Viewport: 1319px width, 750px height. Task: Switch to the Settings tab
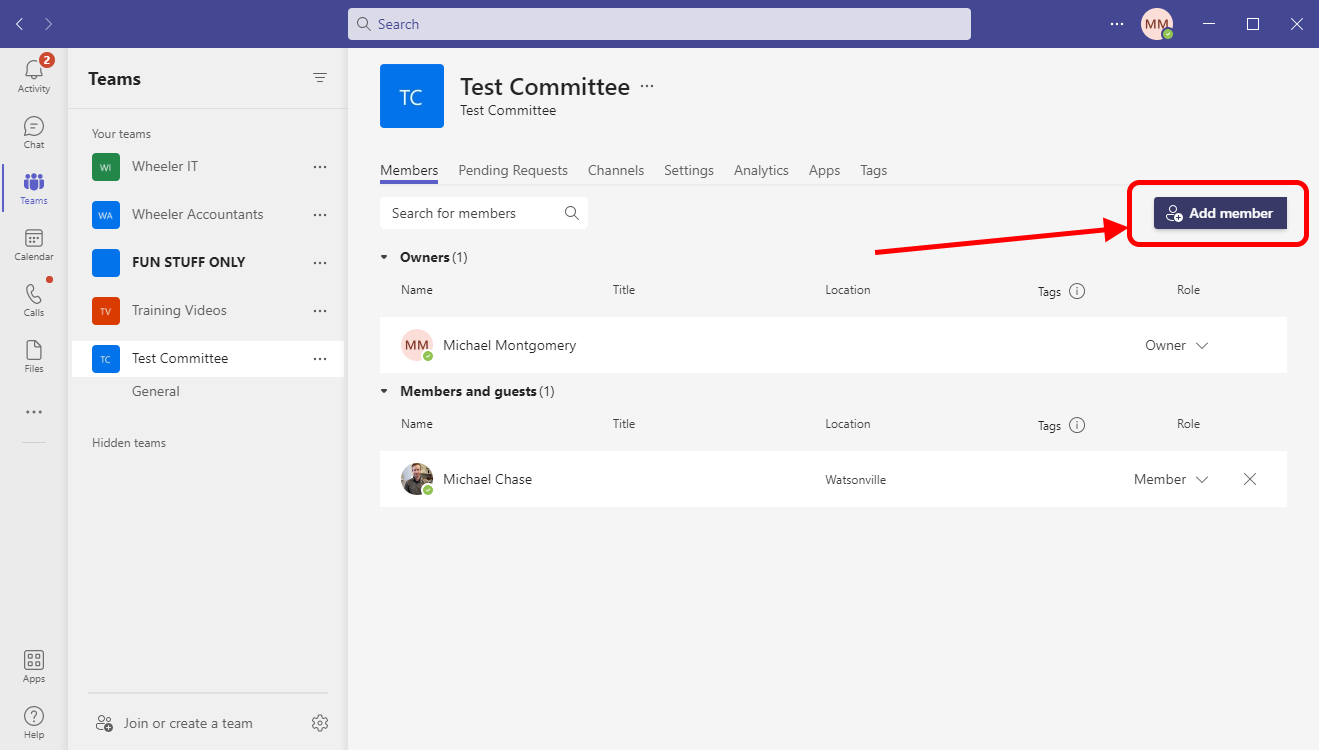coord(689,170)
